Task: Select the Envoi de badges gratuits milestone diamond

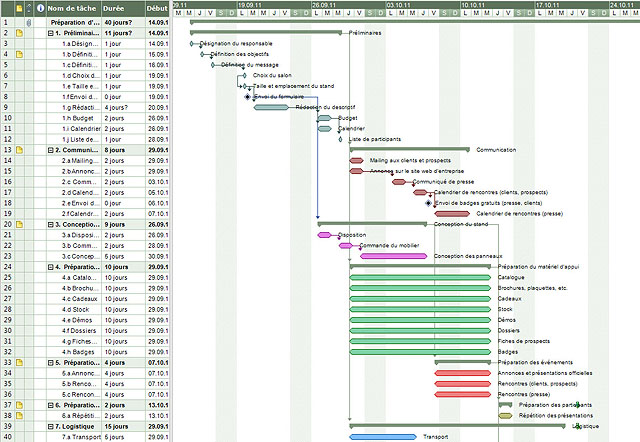Action: coord(428,203)
